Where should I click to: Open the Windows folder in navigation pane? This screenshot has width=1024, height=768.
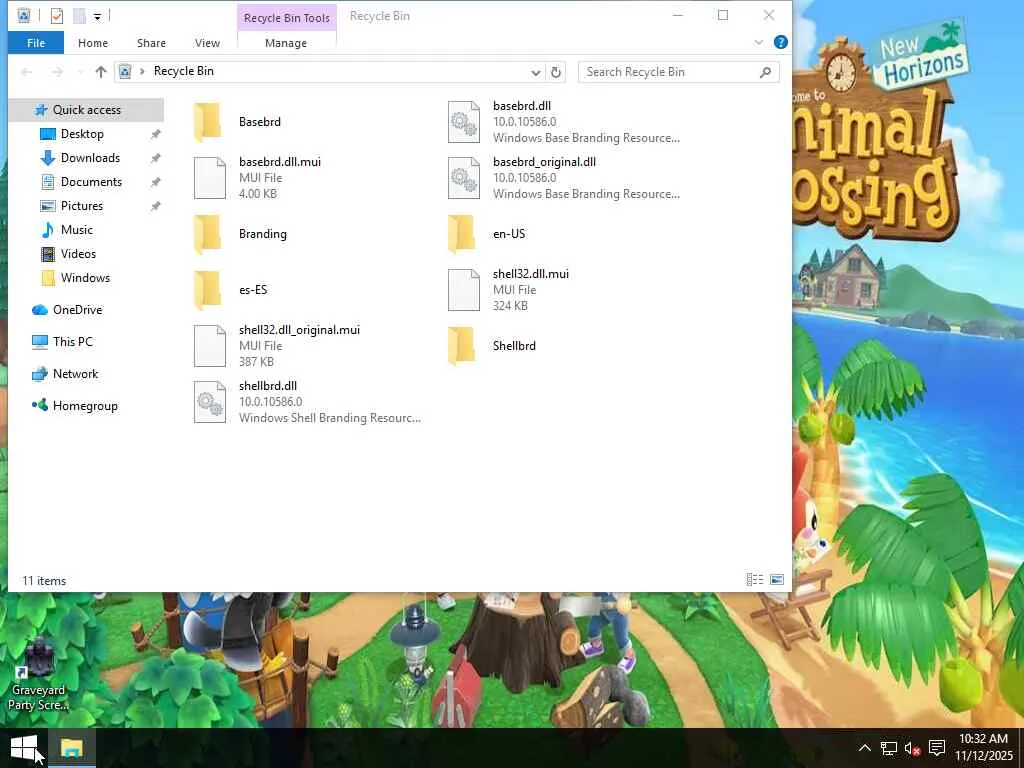[86, 278]
